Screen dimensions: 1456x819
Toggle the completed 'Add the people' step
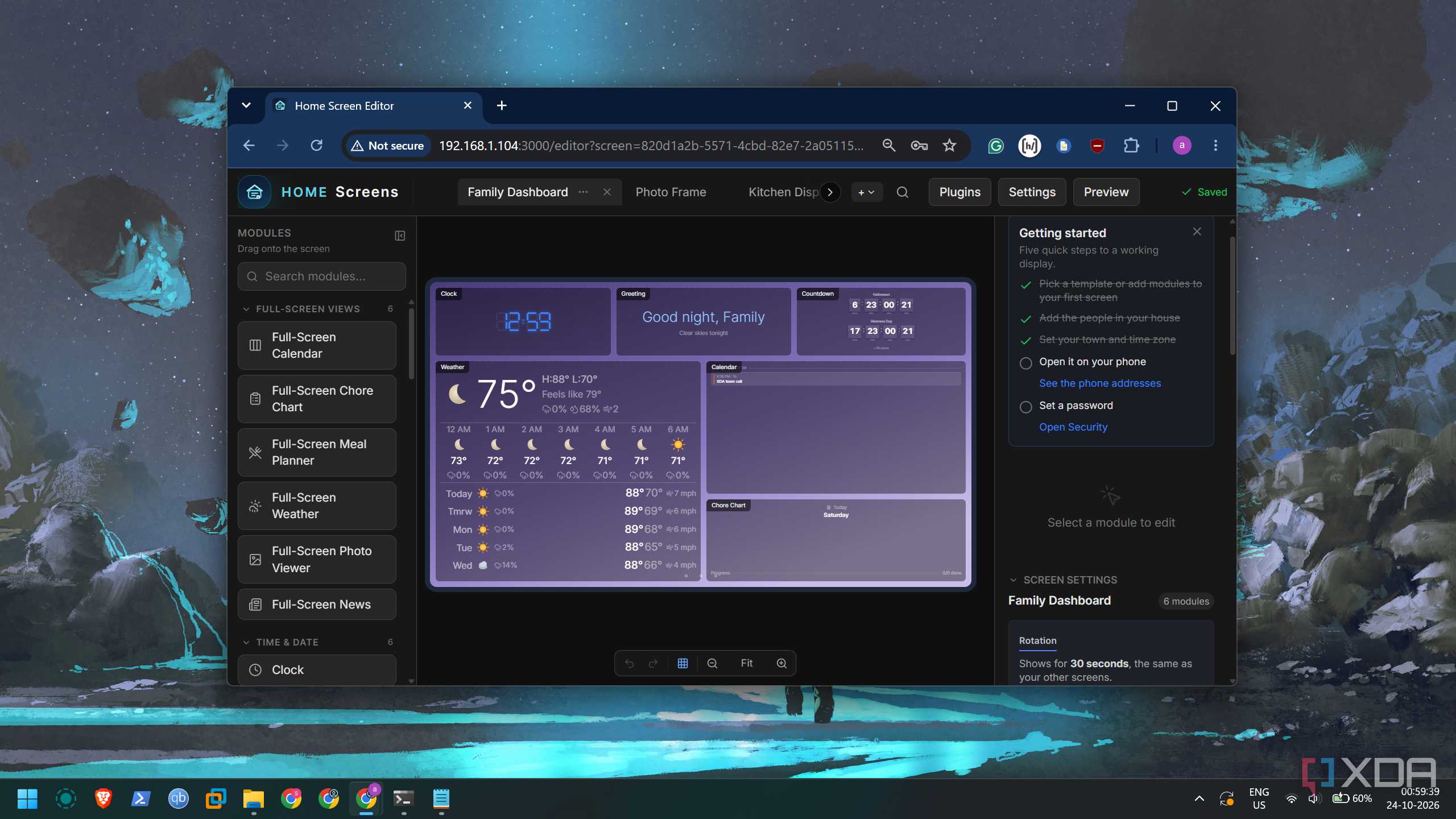pos(1025,319)
